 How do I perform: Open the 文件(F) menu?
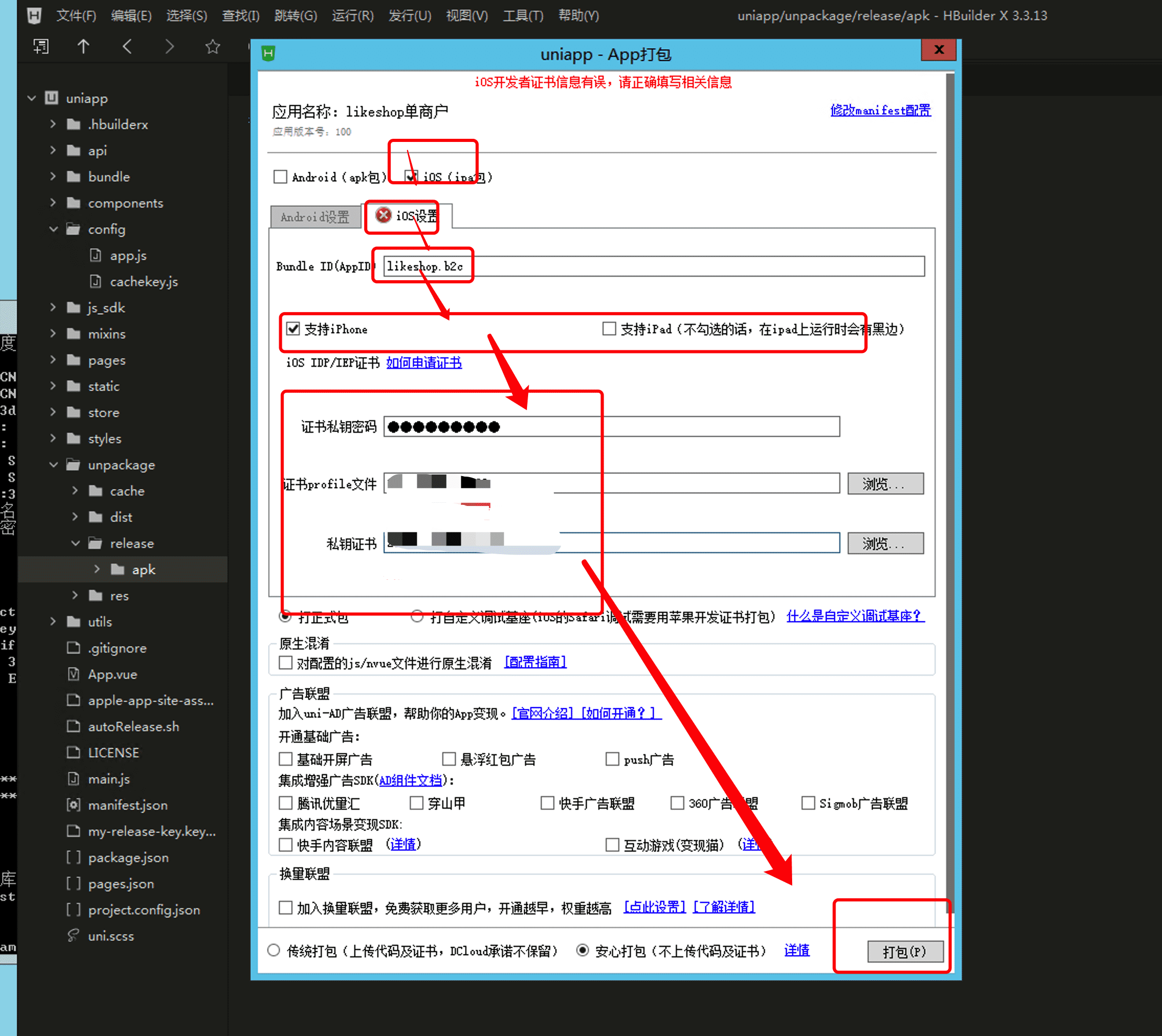(76, 15)
